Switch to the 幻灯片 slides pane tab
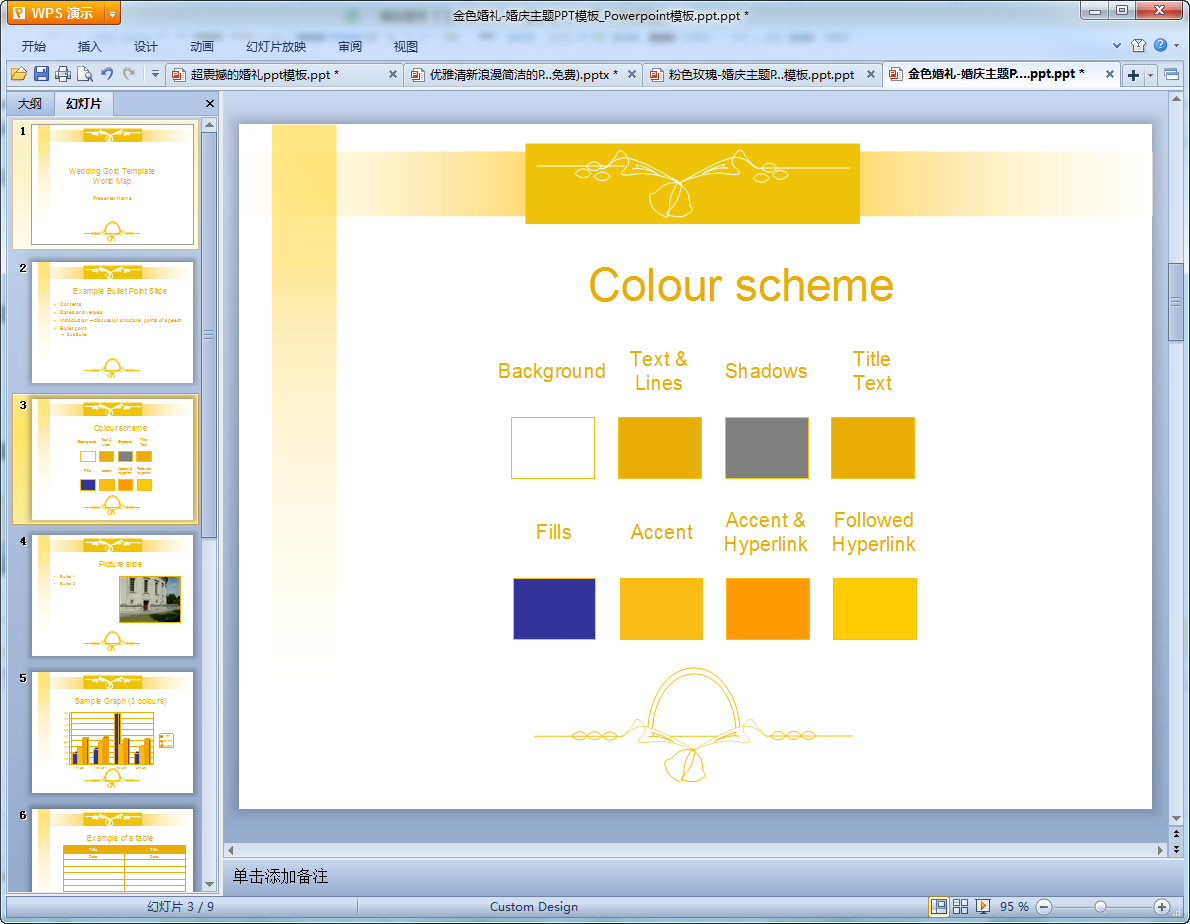This screenshot has width=1190, height=924. 83,103
